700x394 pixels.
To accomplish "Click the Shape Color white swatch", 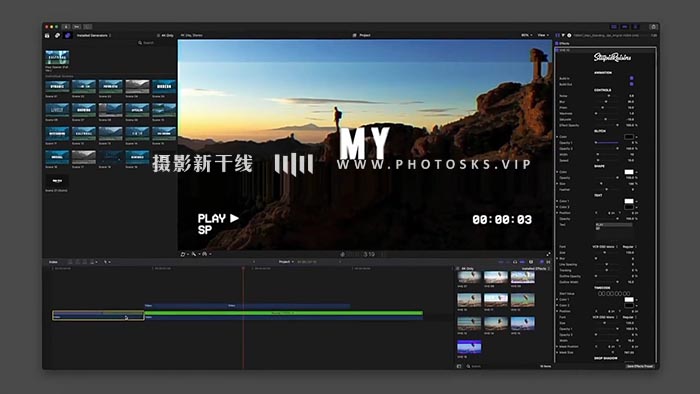I will point(629,172).
